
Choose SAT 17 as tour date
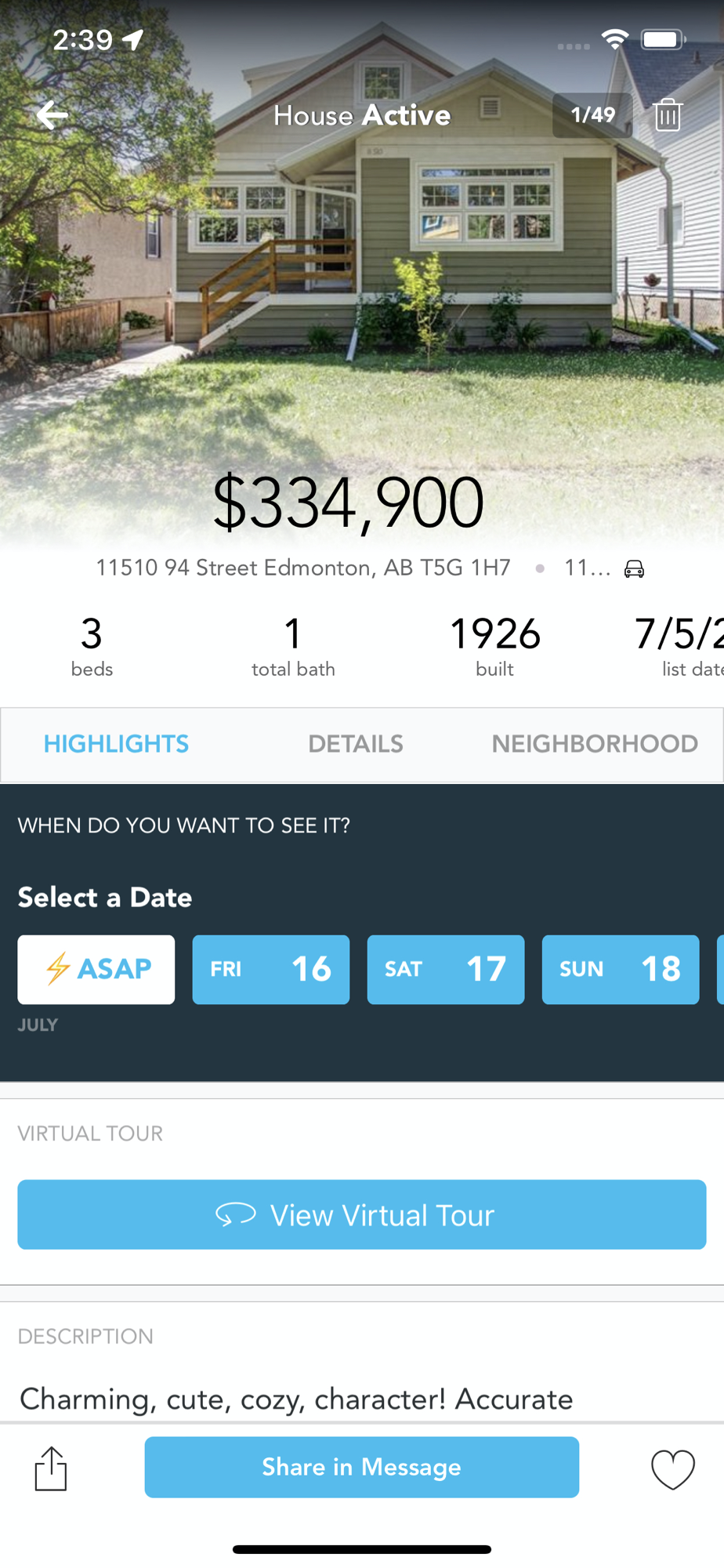tap(446, 969)
